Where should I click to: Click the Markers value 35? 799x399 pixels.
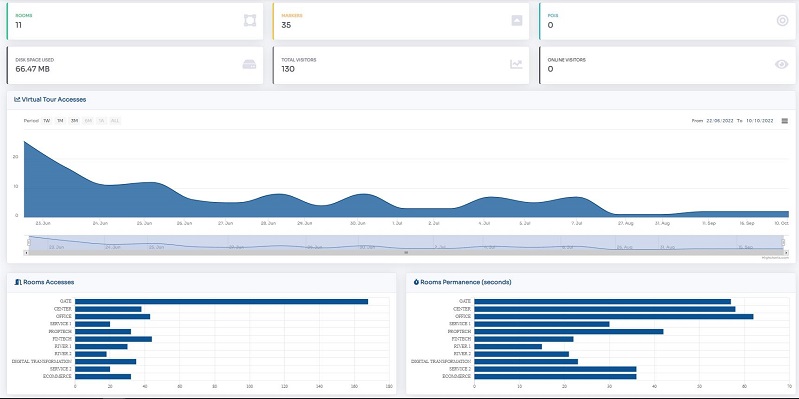coord(286,24)
